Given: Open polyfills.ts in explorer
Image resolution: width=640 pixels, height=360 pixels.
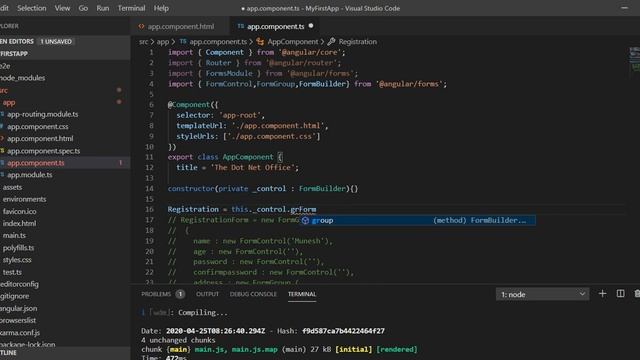Looking at the screenshot, I should (18, 248).
